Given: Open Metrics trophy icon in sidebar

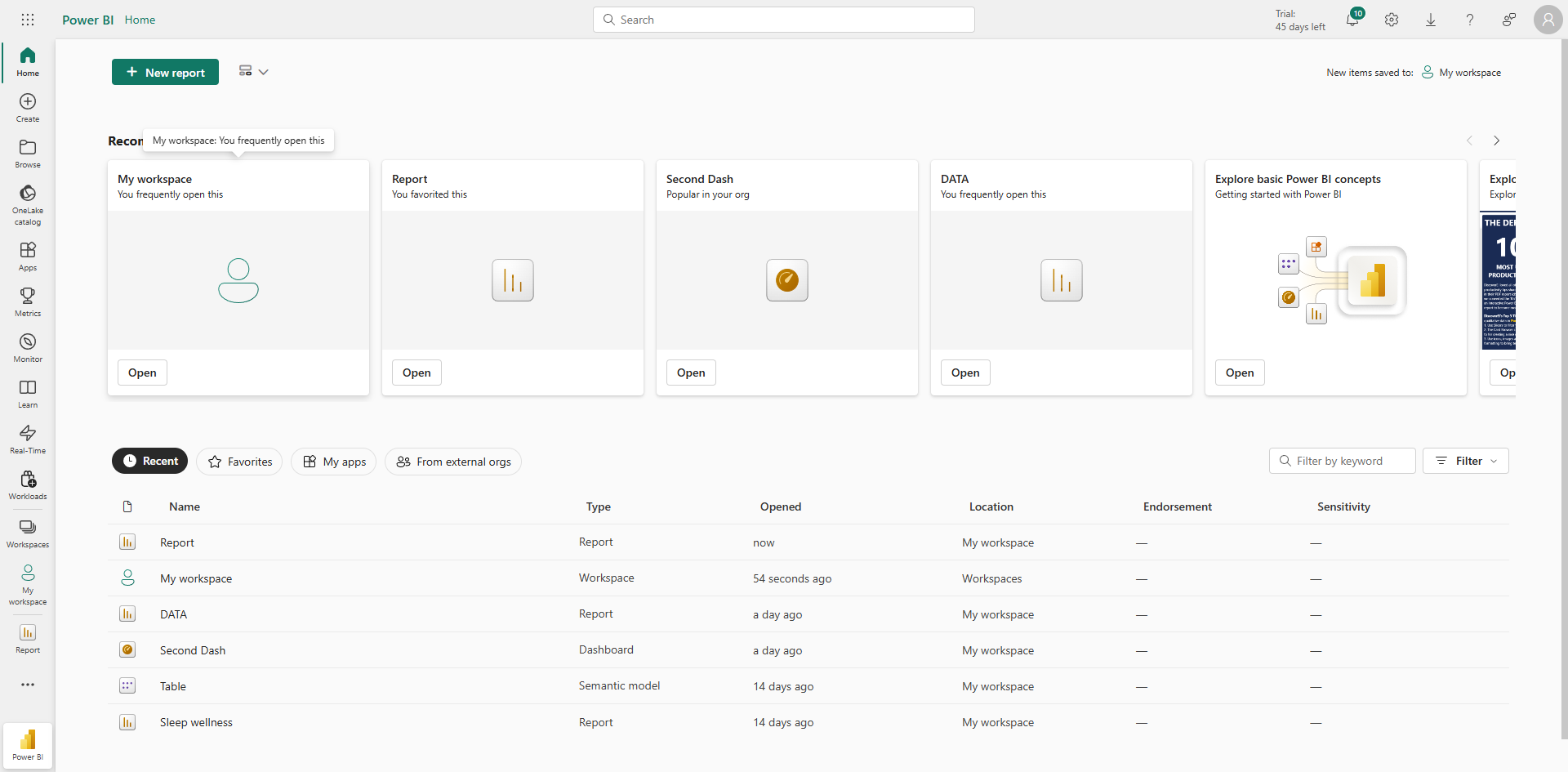Looking at the screenshot, I should click(28, 302).
